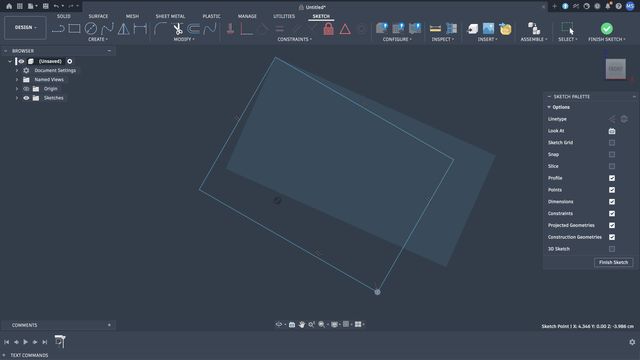Open notifications bell icon
This screenshot has height=360, width=640.
pyautogui.click(x=608, y=6)
